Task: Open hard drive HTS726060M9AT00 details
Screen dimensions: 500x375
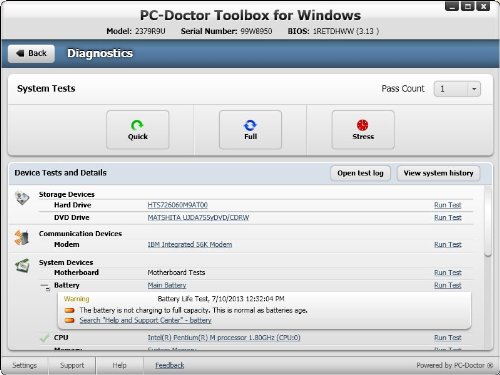Action: 178,205
